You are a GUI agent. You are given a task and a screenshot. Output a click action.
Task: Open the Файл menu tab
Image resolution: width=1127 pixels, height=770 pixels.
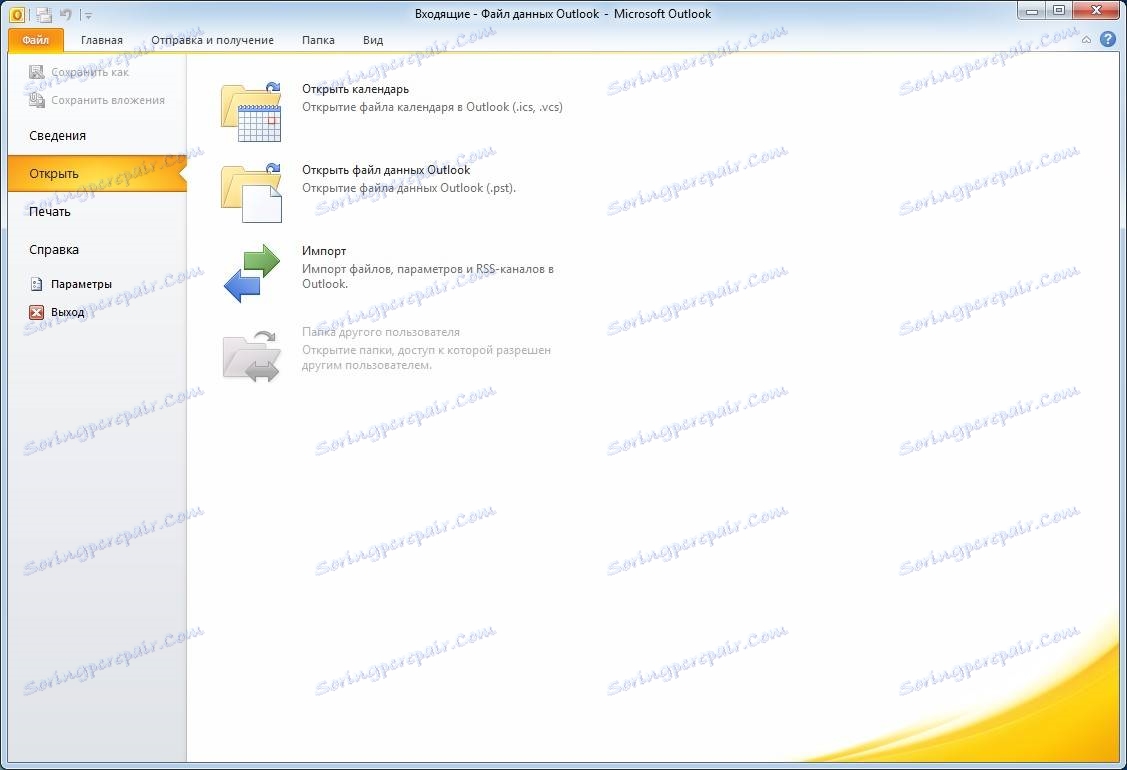click(35, 40)
